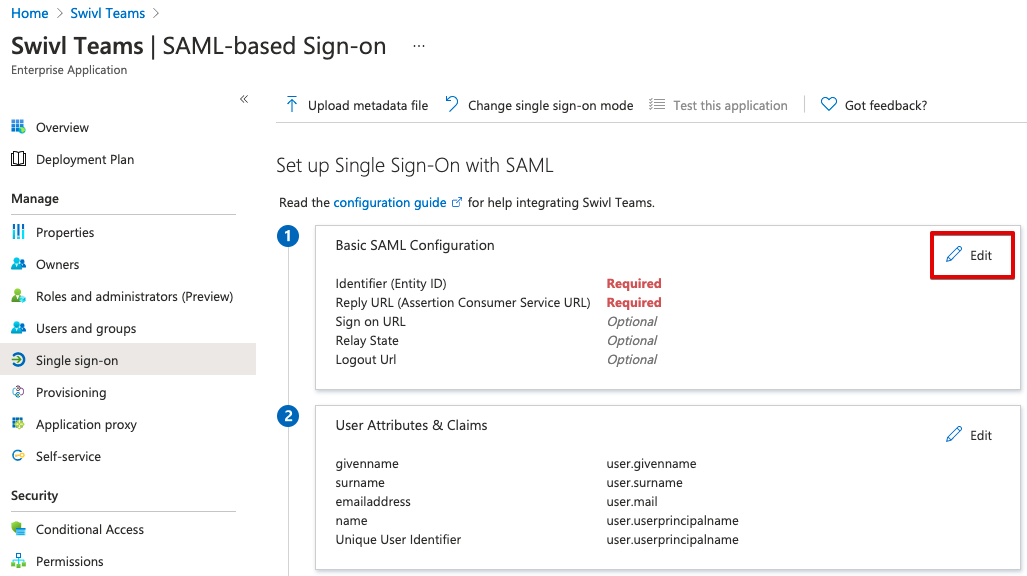Click Got feedback?

[x=874, y=105]
